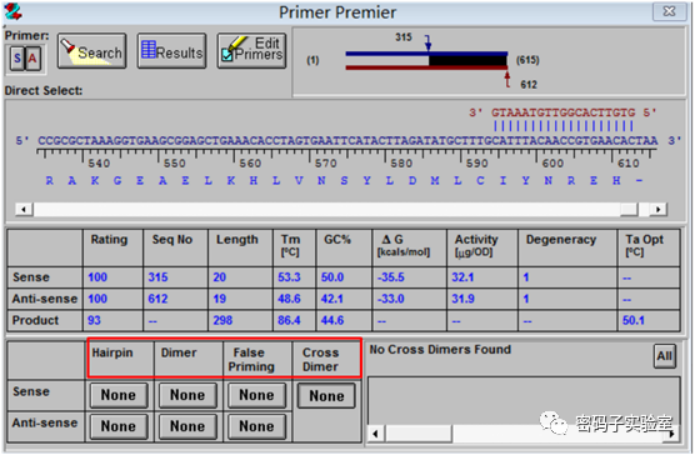Click the red anti-sense primer marker at 612

508,79
